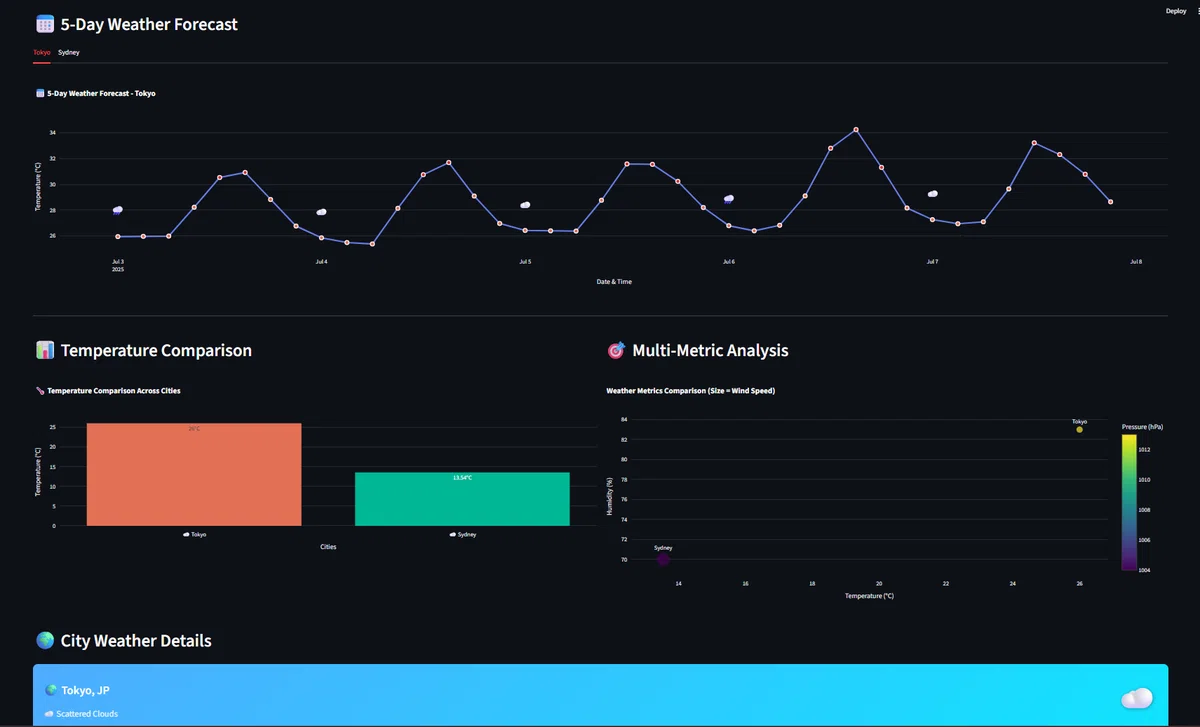Click the large cloud icon in Tokyo card
Screen dimensions: 1200x727
click(x=1137, y=697)
